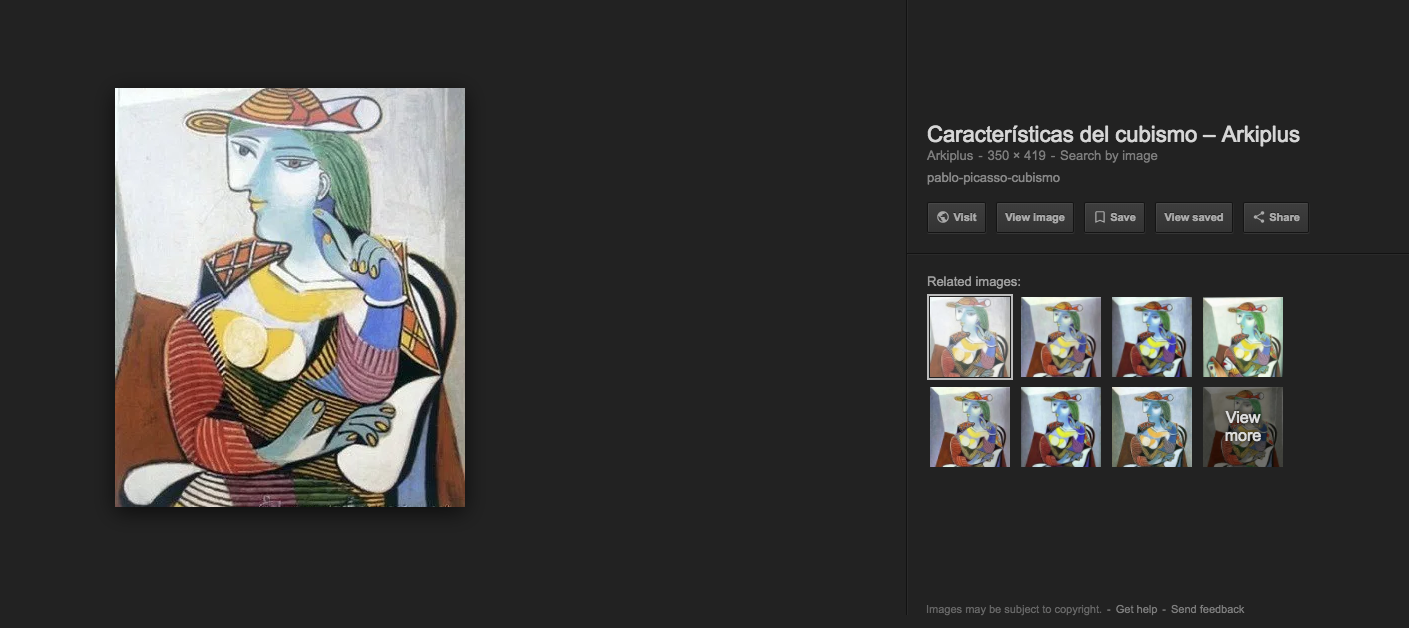Image resolution: width=1409 pixels, height=628 pixels.
Task: Select the third thumbnail in bottom row
Action: [x=1152, y=427]
